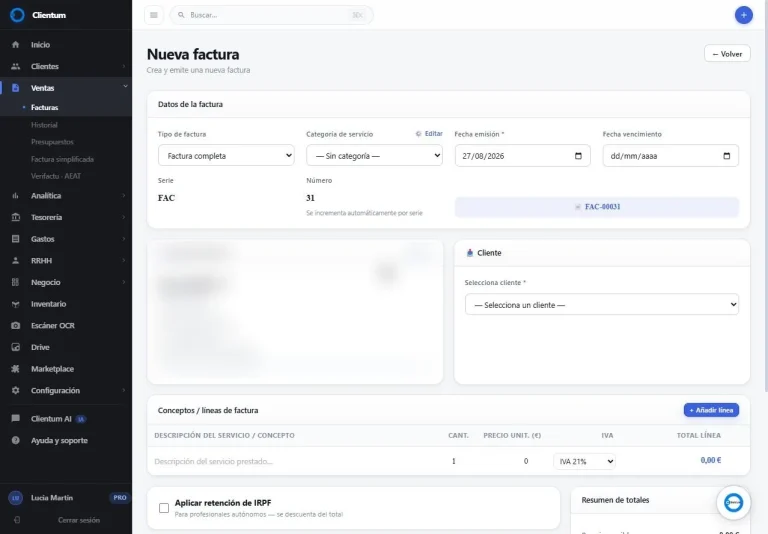Click the Escáner OCR camera icon
This screenshot has height=534, width=768.
[16, 325]
